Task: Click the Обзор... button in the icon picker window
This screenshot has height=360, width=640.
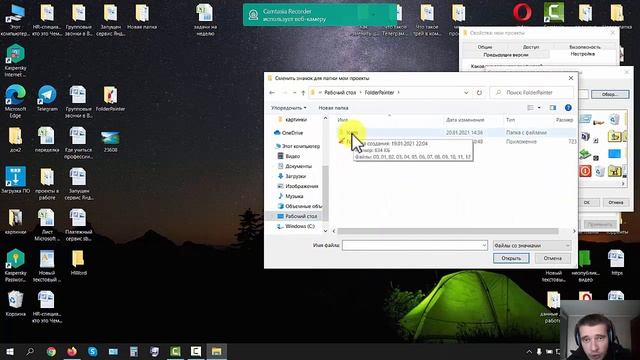Action: [610, 94]
